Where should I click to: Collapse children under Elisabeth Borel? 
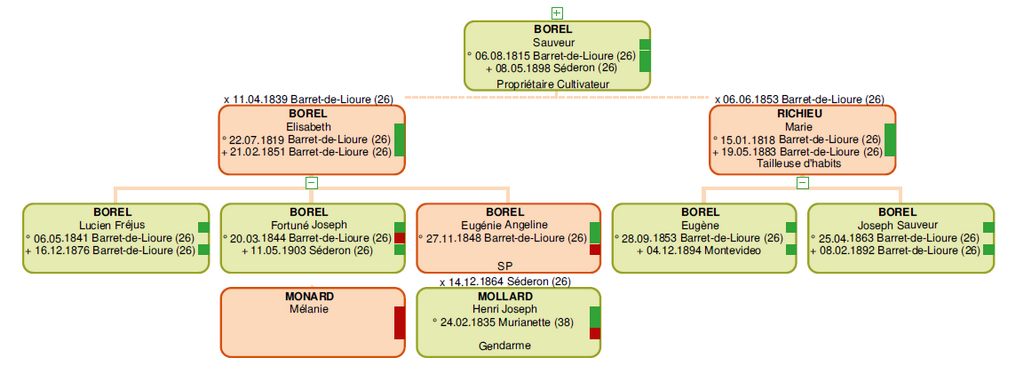[312, 183]
